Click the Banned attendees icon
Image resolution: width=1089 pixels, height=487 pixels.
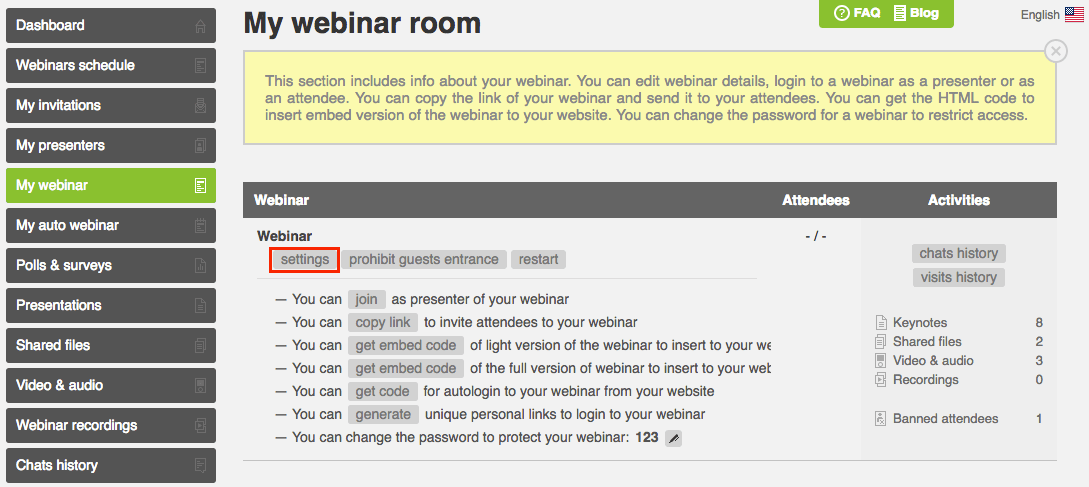881,418
